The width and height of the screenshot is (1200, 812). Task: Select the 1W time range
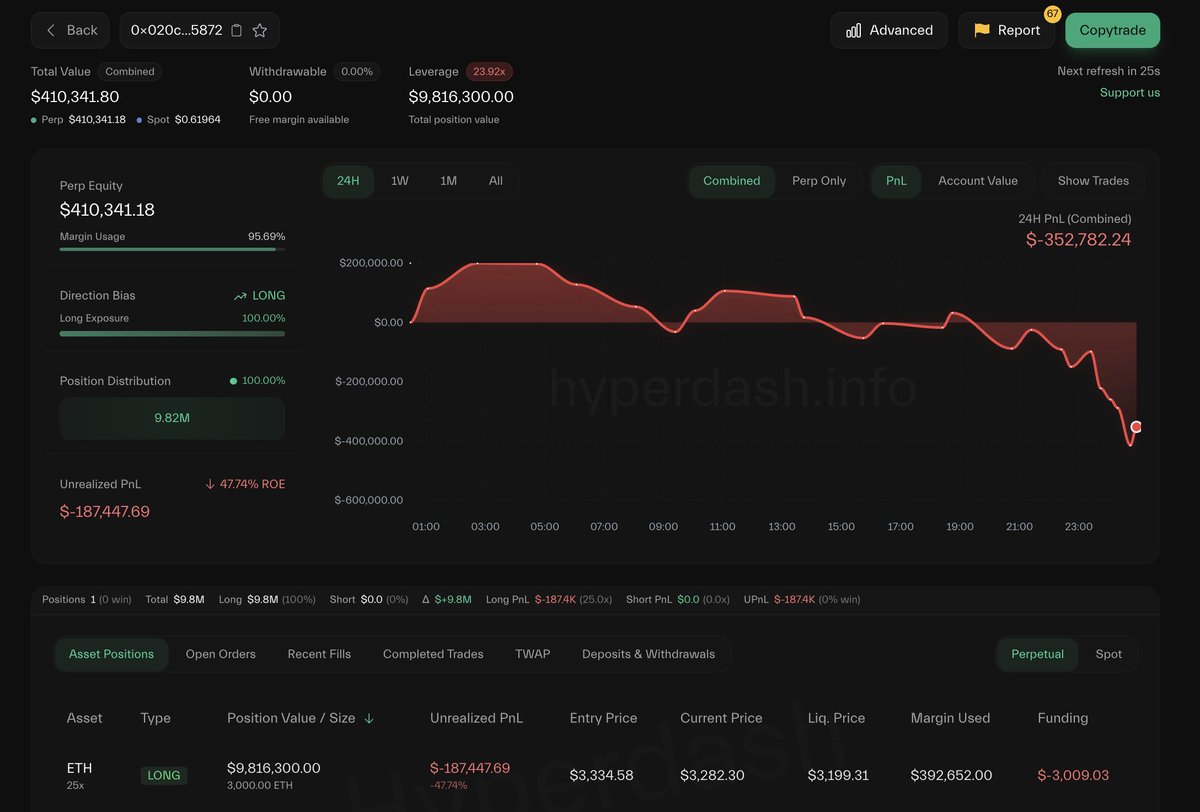tap(399, 181)
